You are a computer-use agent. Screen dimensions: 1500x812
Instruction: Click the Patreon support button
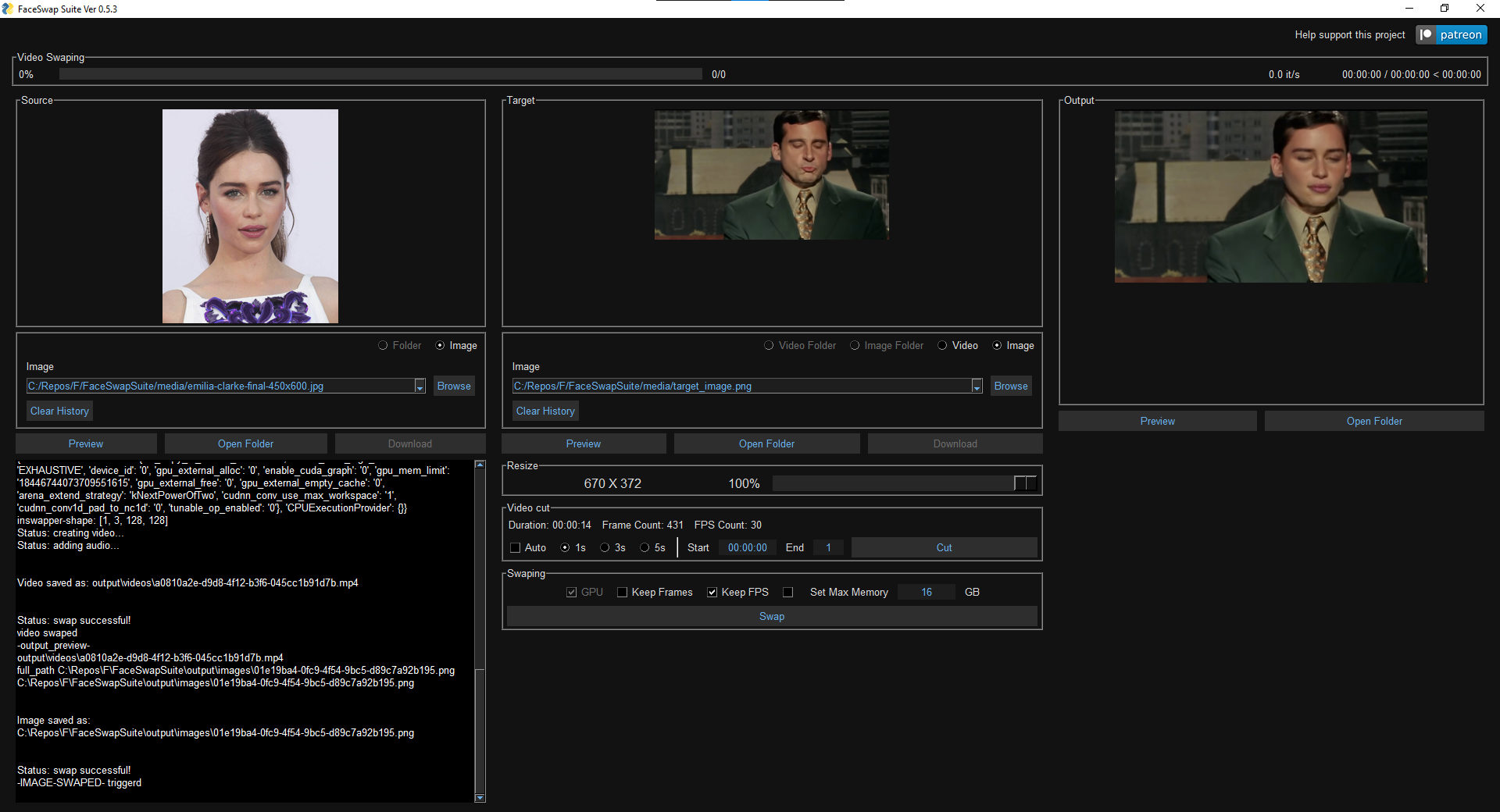pyautogui.click(x=1452, y=34)
